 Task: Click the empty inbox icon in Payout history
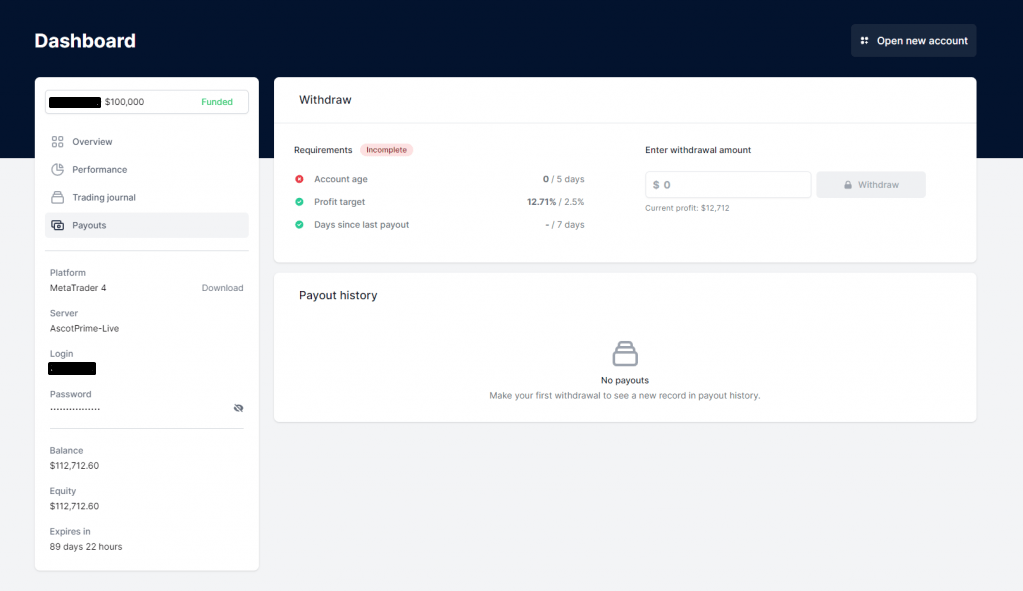624,353
